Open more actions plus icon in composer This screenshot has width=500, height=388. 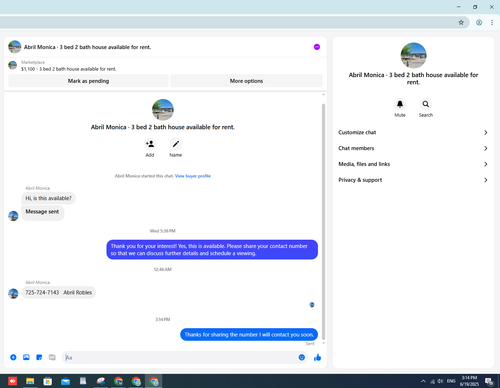[x=13, y=357]
